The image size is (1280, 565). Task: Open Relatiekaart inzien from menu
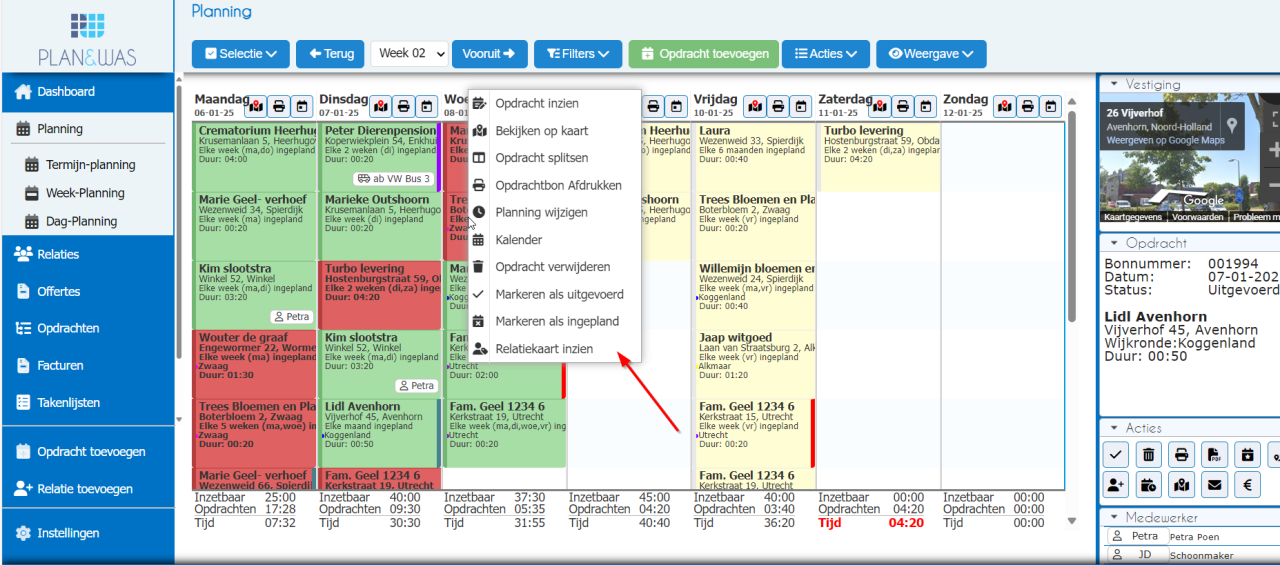(x=554, y=349)
